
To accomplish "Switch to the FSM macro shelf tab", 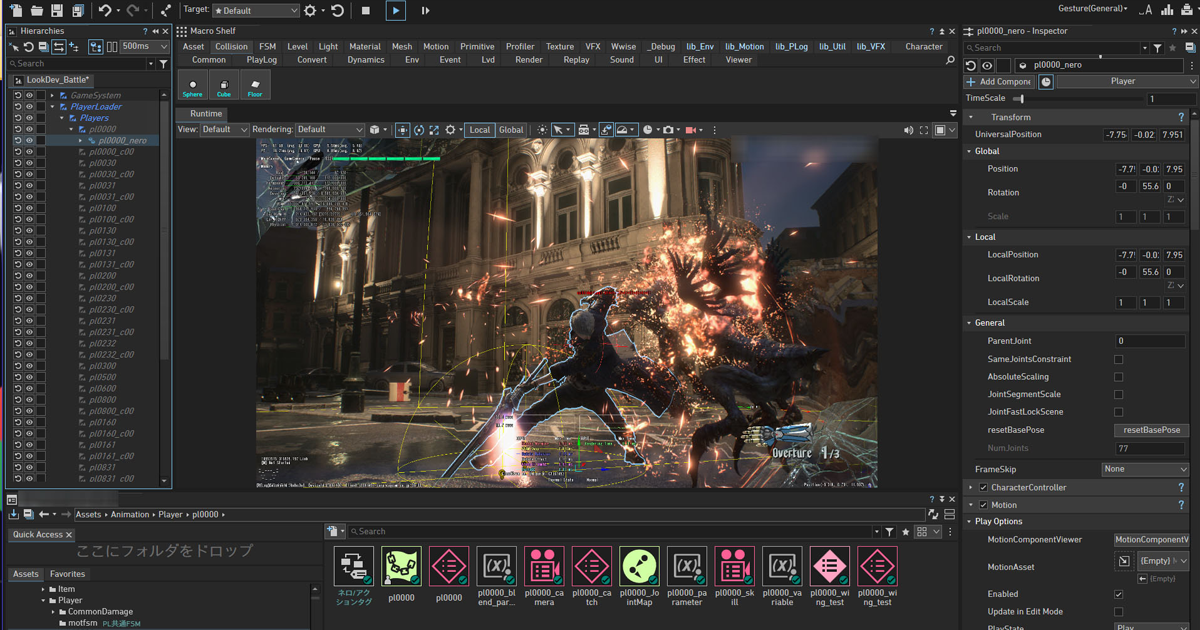I will pos(267,46).
